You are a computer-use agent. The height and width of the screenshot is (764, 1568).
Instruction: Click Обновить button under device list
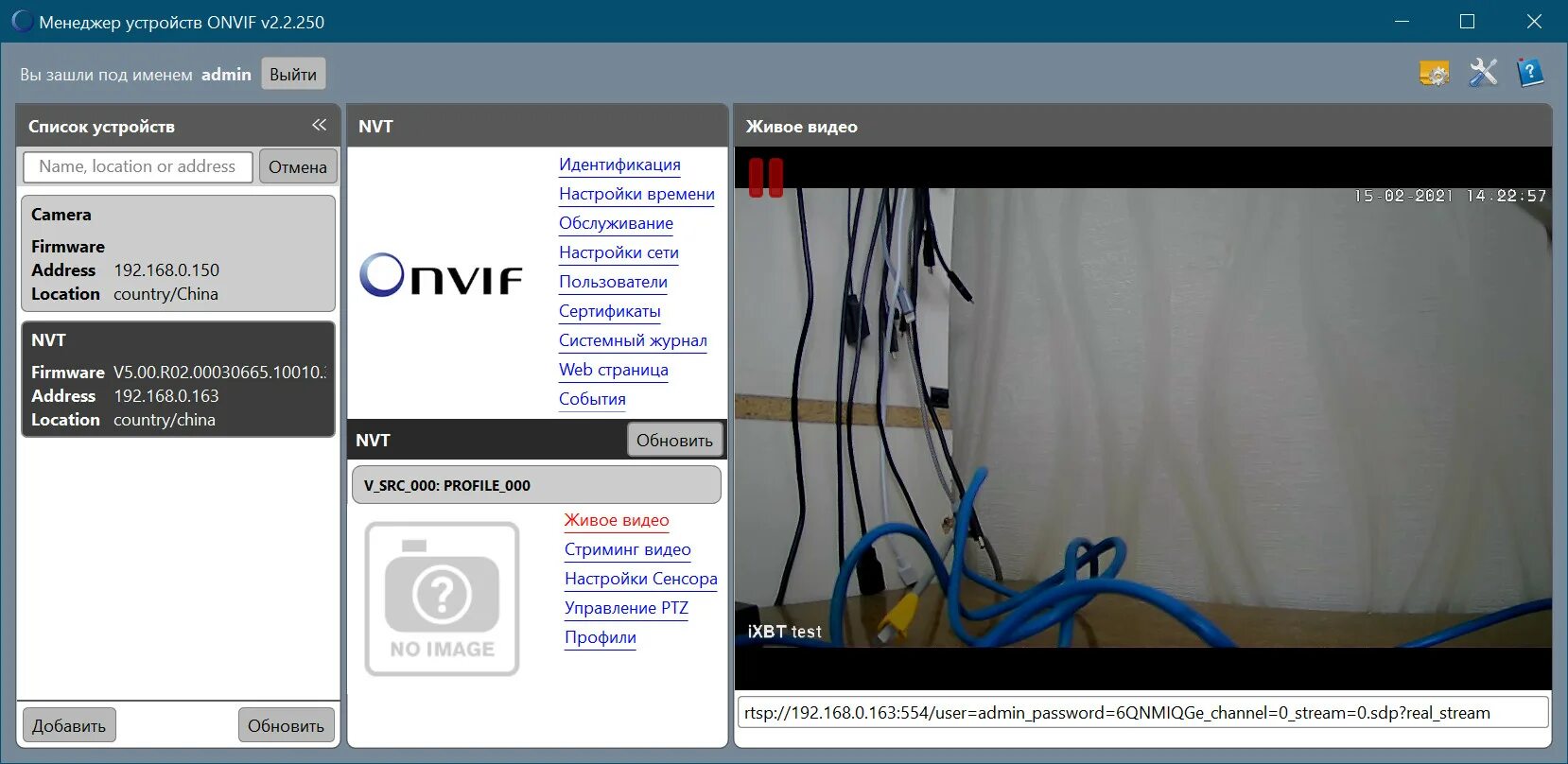[286, 725]
